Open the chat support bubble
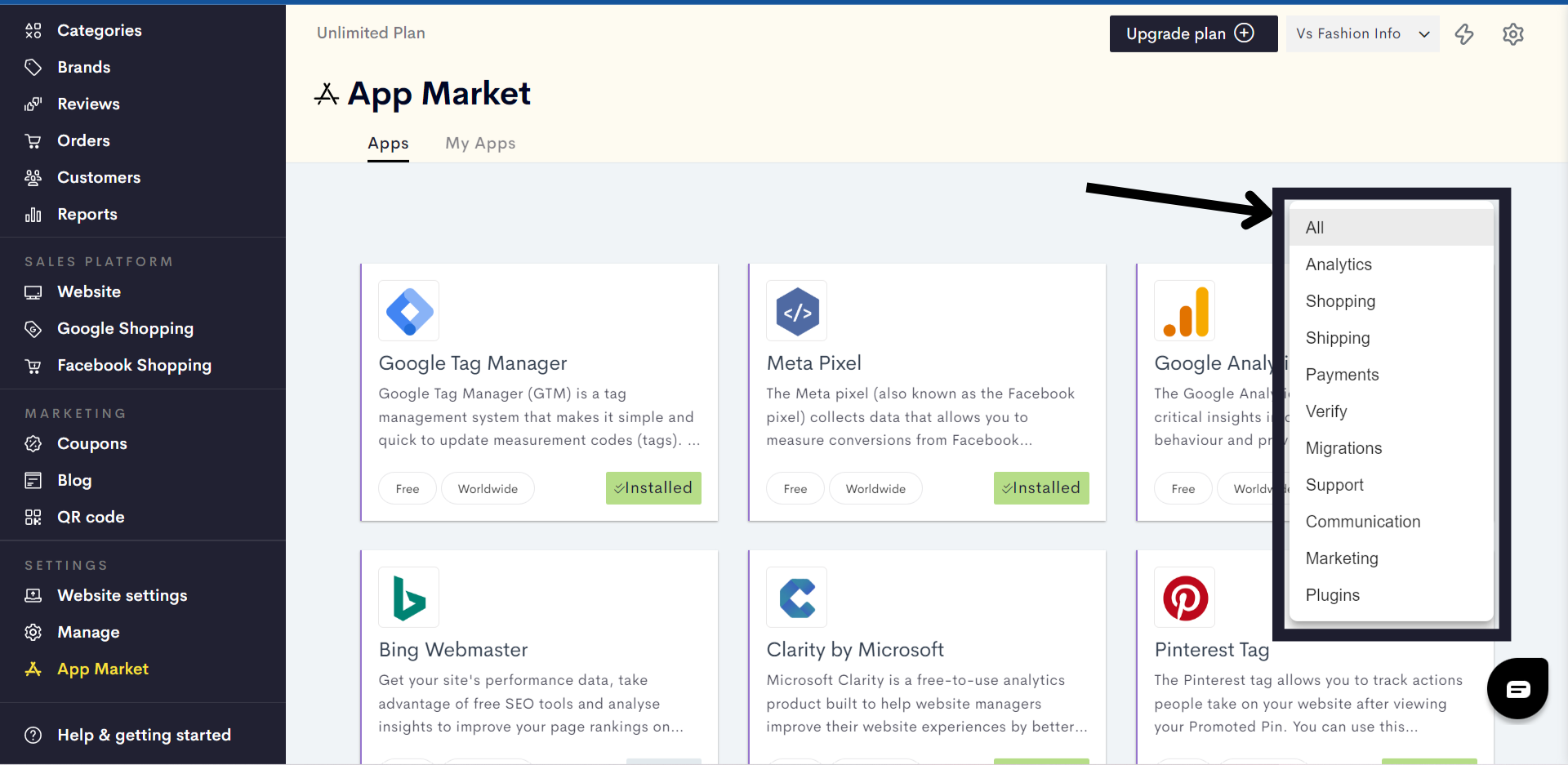The image size is (1568, 765). (1517, 688)
